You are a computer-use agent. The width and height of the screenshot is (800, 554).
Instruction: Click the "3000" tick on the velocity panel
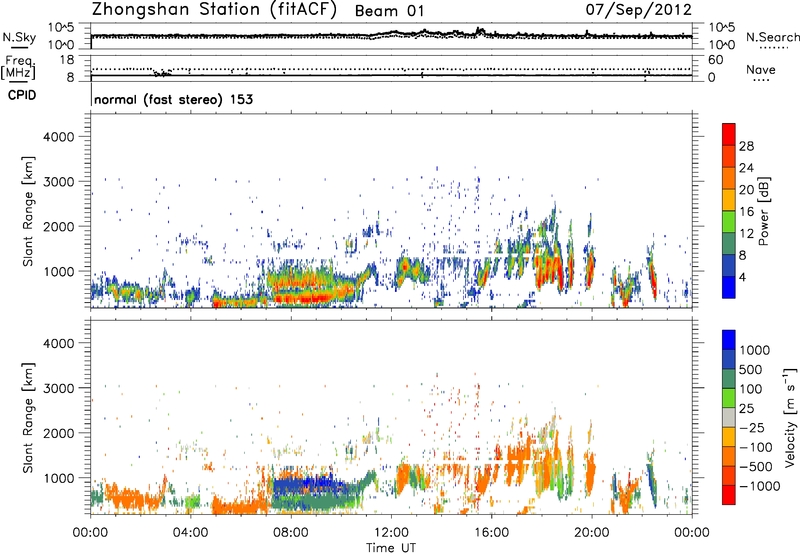(58, 388)
